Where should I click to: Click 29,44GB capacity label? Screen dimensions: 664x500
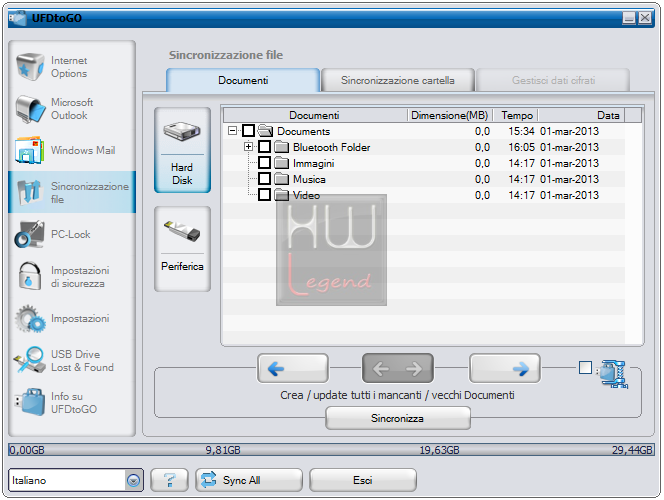(632, 450)
